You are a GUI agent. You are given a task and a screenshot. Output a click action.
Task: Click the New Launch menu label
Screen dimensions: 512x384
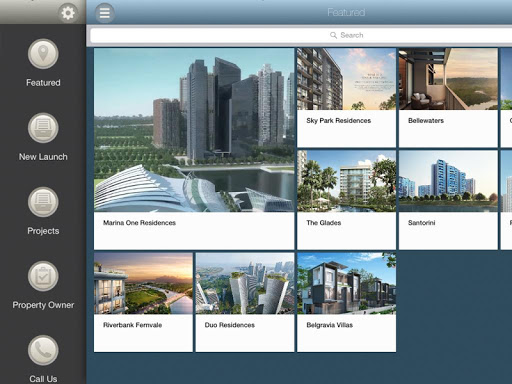[x=43, y=157]
